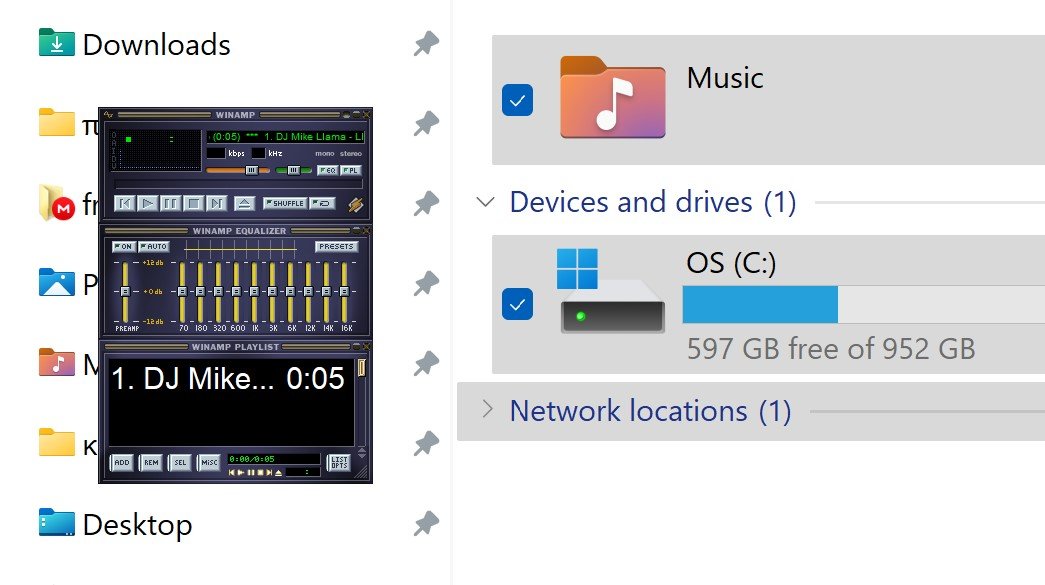The width and height of the screenshot is (1045, 585).
Task: Select playlist entry 1. DJ Mike...
Action: point(229,378)
